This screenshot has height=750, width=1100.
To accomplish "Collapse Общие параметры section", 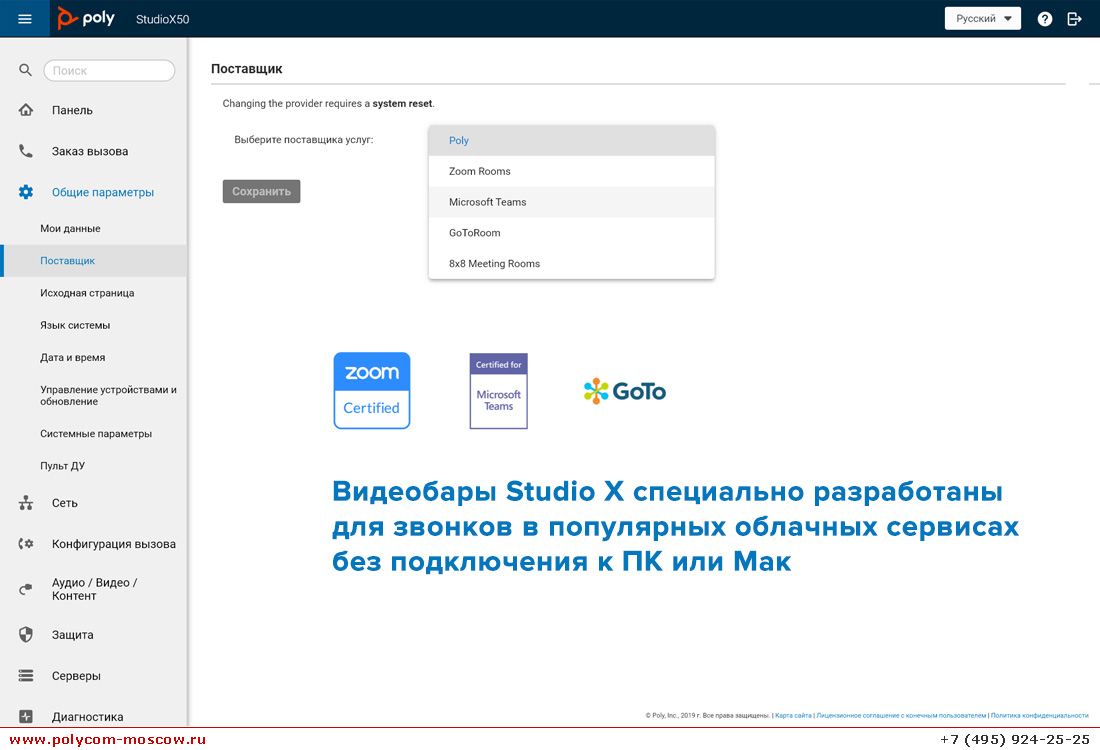I will tap(102, 192).
